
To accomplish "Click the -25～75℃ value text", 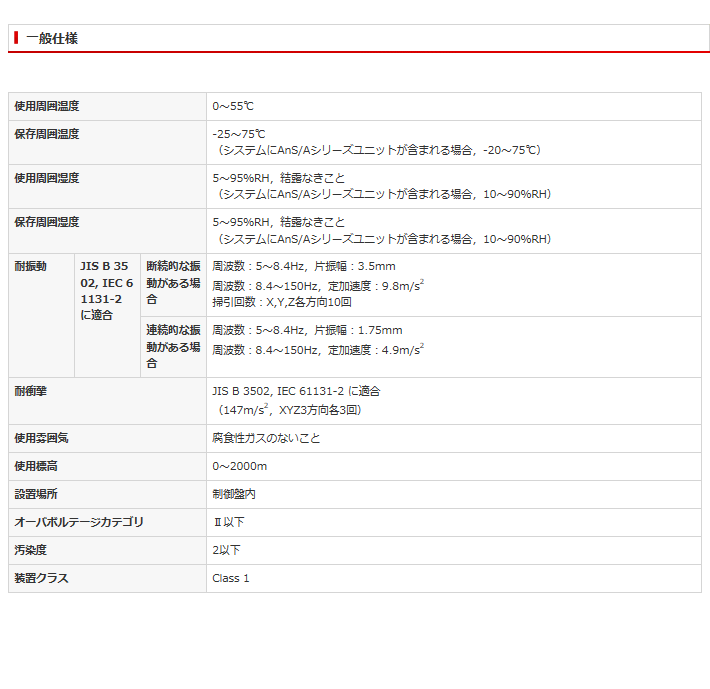I will [239, 134].
